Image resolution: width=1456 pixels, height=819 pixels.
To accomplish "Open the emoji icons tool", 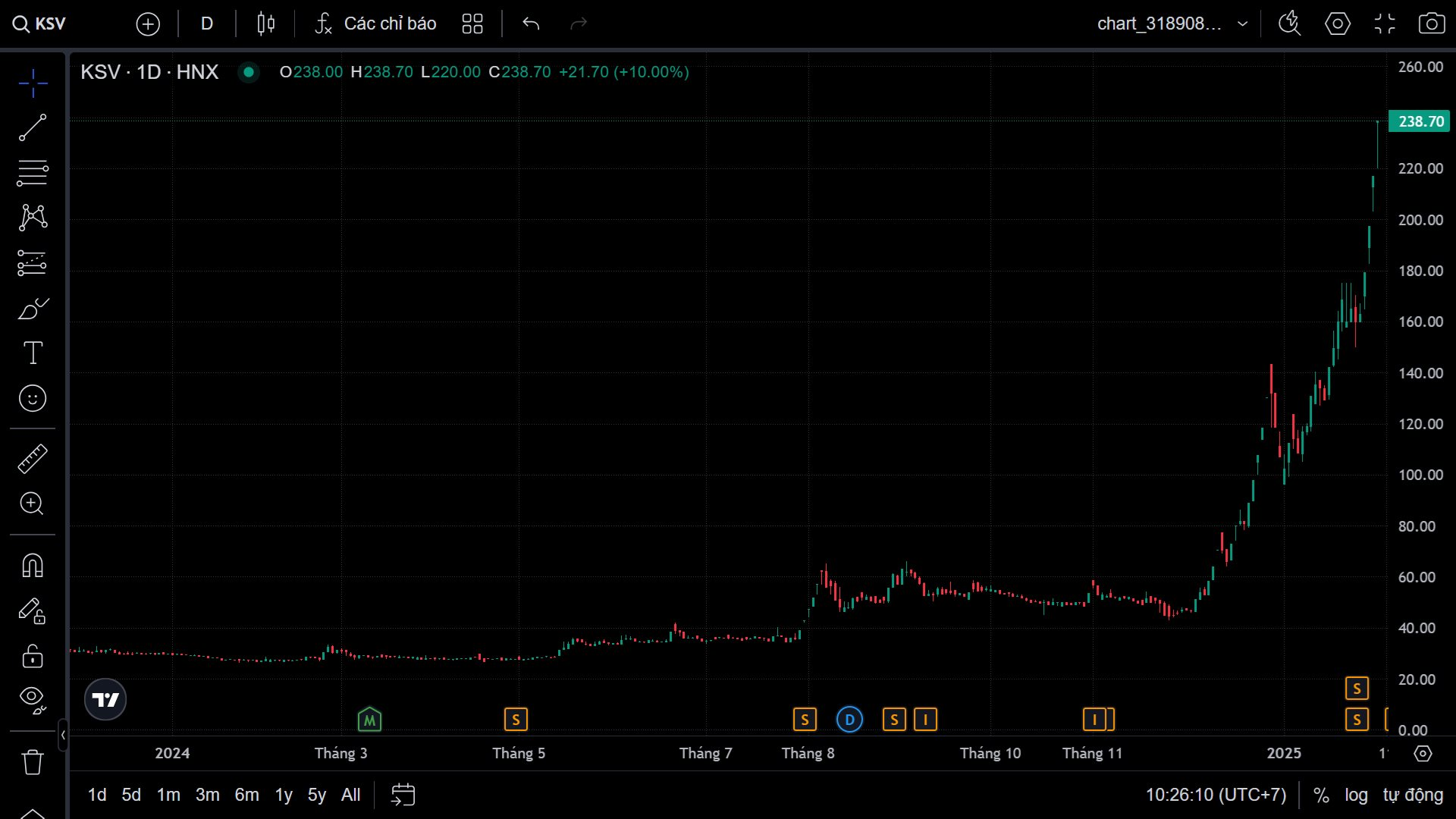I will 33,398.
